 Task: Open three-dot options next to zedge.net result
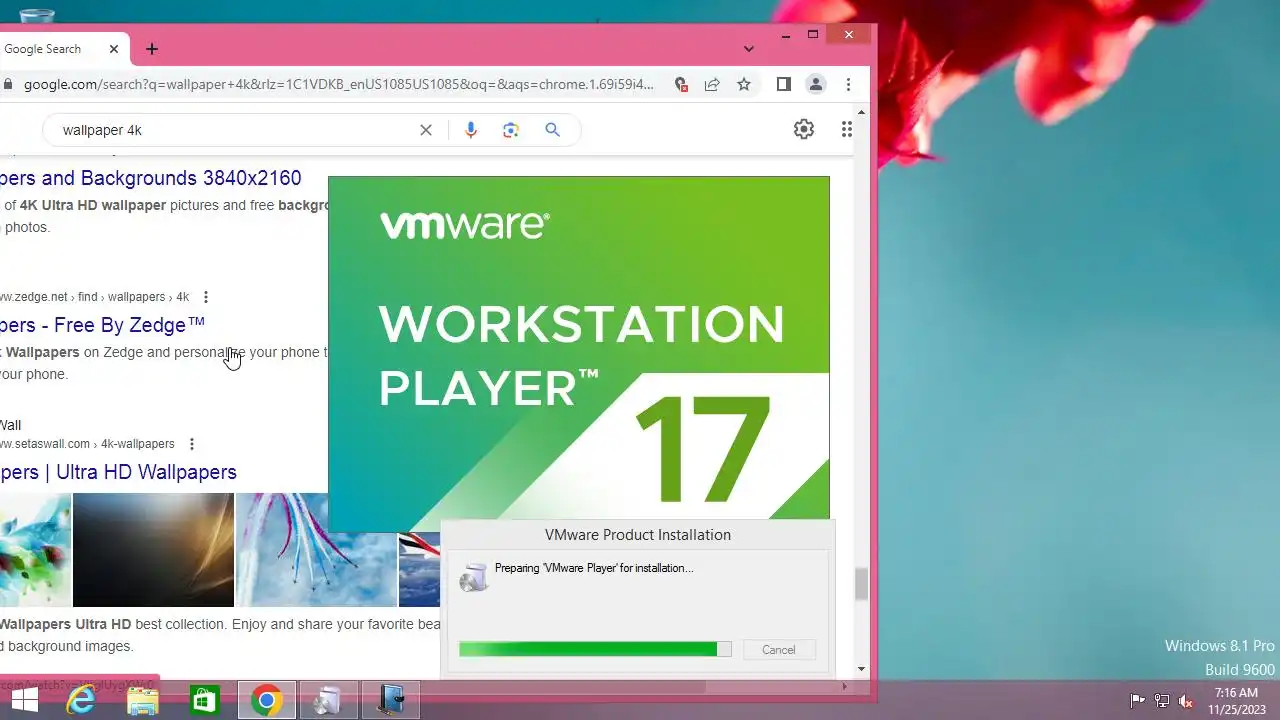tap(206, 297)
